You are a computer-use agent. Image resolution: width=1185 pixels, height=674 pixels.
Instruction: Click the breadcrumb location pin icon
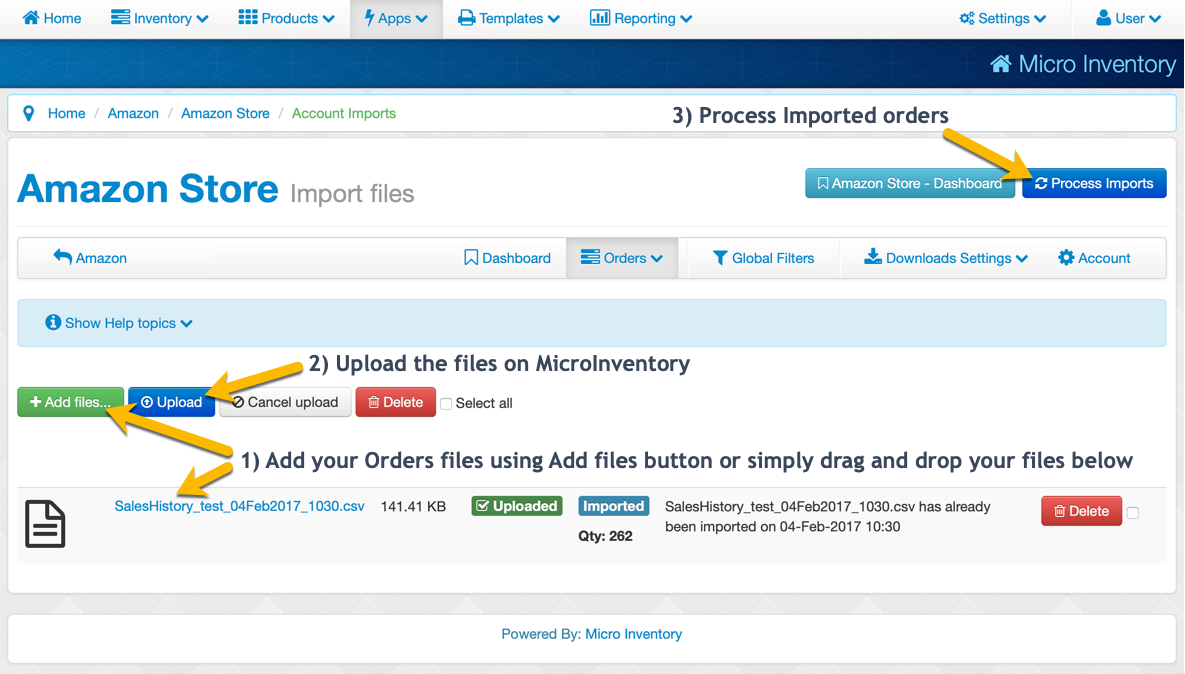coord(29,113)
